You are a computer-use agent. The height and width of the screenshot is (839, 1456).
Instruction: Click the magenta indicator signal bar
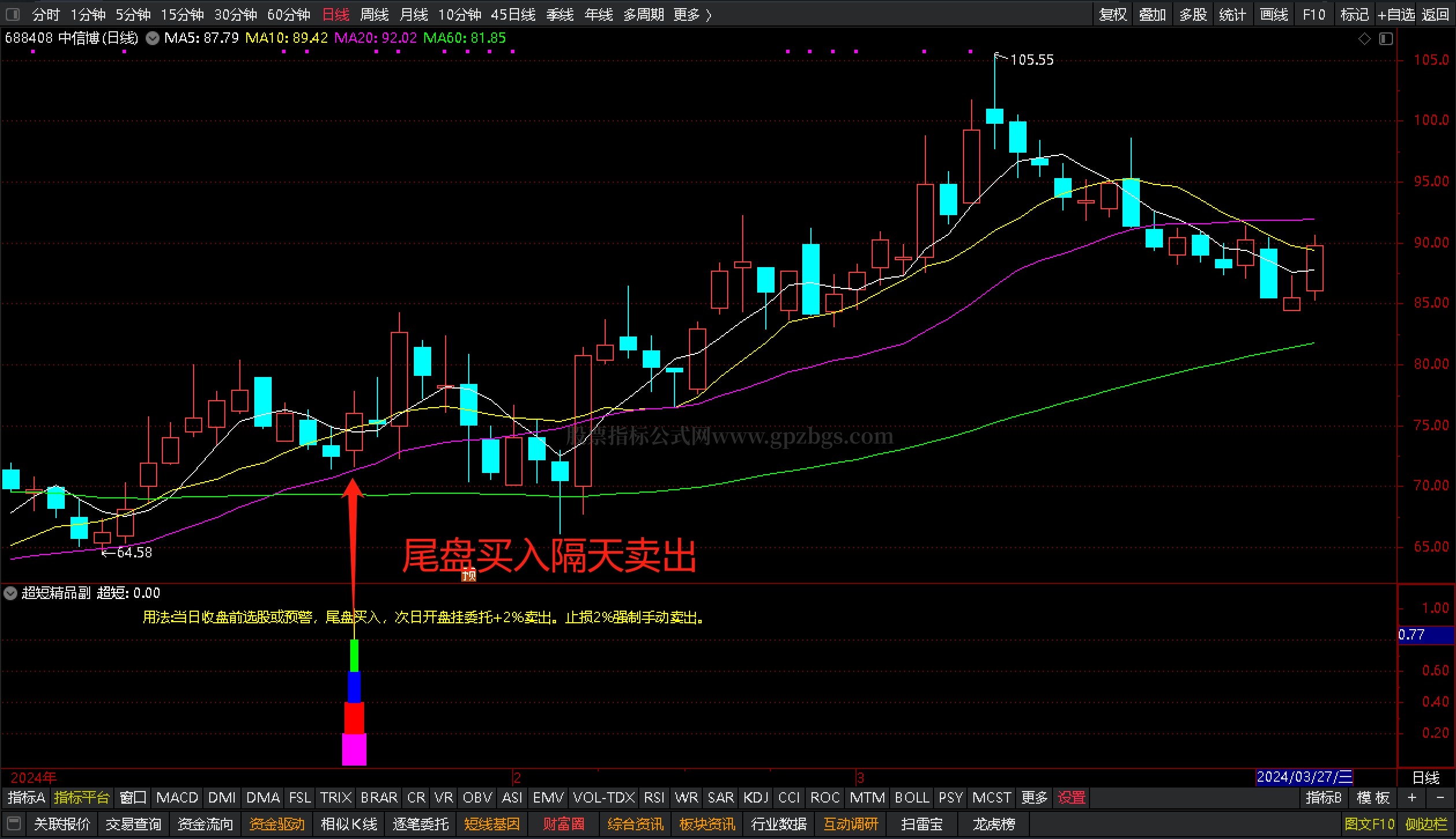354,749
